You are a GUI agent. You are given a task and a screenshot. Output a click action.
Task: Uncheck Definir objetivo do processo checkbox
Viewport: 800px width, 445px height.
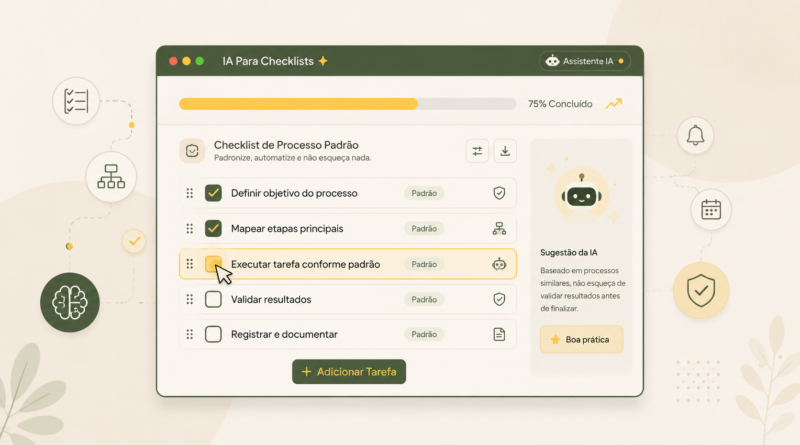pos(213,193)
